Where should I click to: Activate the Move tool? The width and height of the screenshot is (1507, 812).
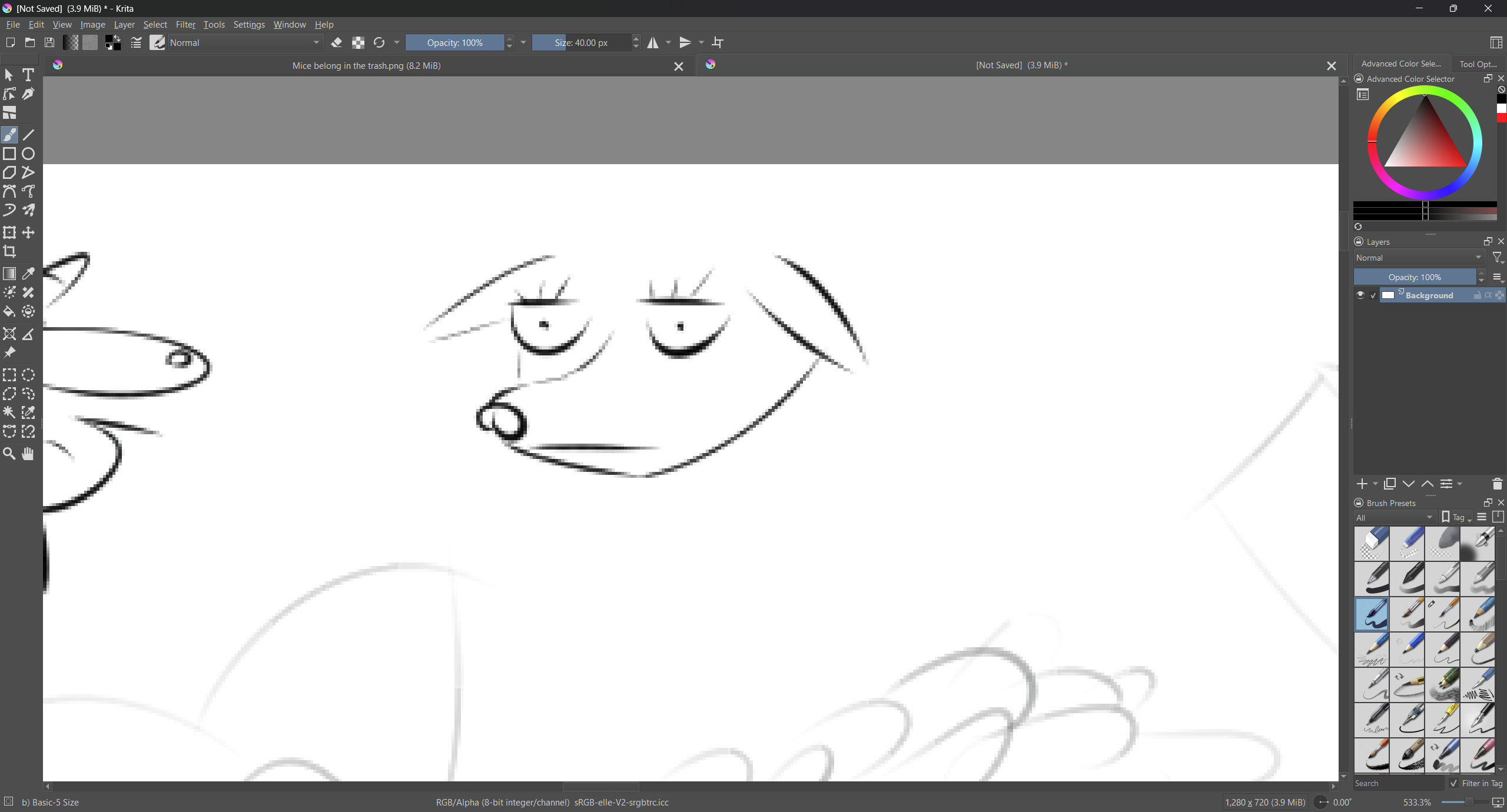click(x=28, y=232)
